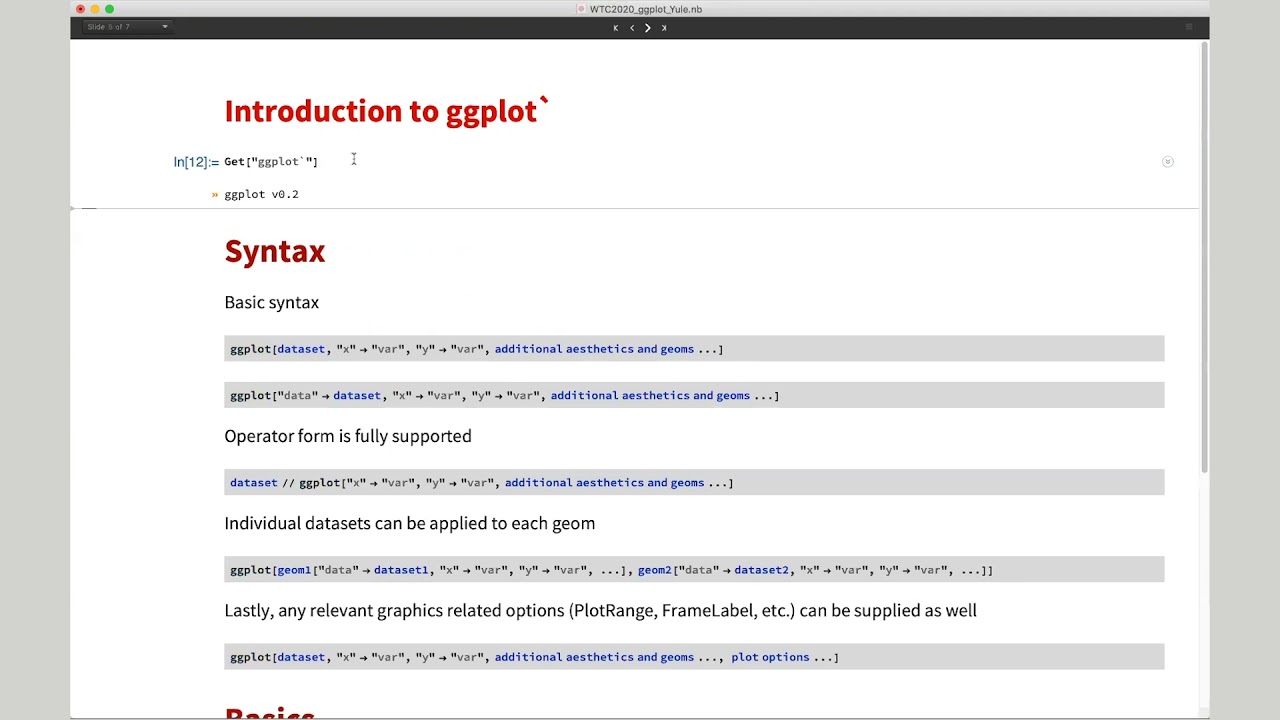Click the WTC2020_ggplot_Yule.nb window title
The width and height of the screenshot is (1280, 720).
tap(646, 9)
